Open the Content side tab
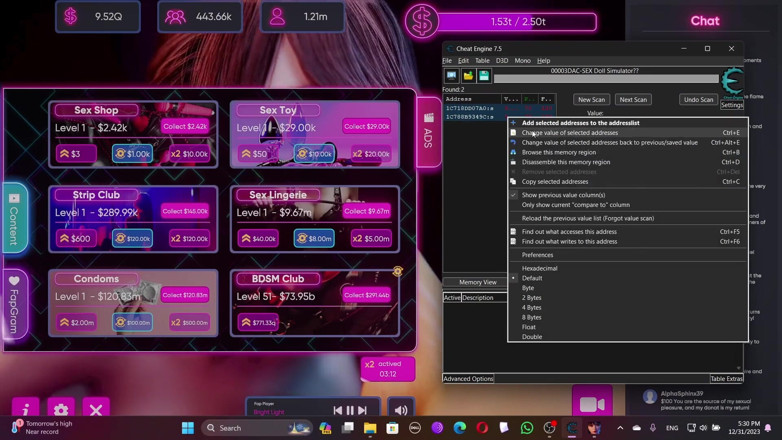This screenshot has width=782, height=440. (14, 218)
